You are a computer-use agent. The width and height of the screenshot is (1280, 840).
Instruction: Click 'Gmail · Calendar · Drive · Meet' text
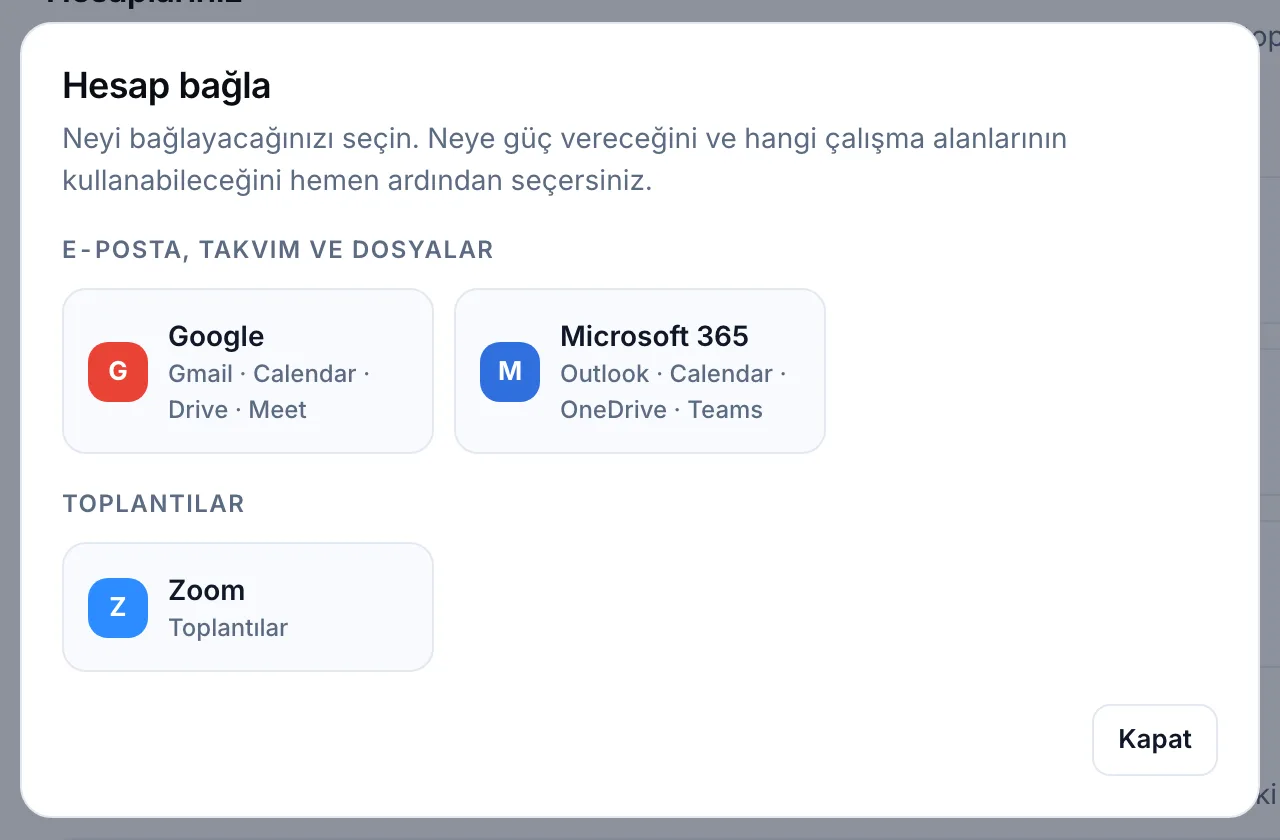tap(269, 392)
